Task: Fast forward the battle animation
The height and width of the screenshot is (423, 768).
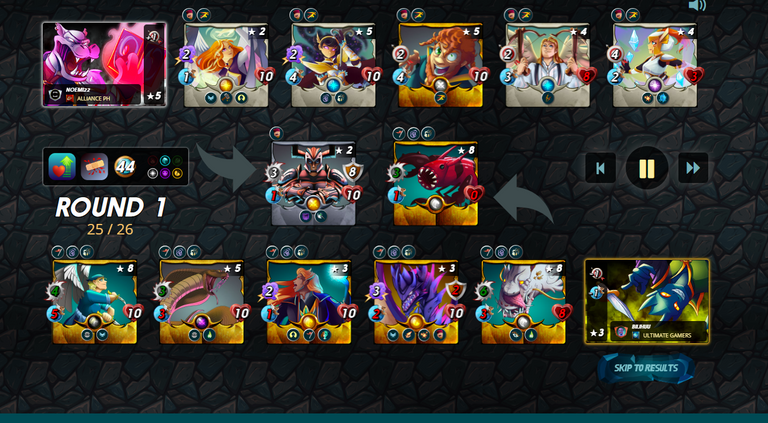Action: (693, 168)
